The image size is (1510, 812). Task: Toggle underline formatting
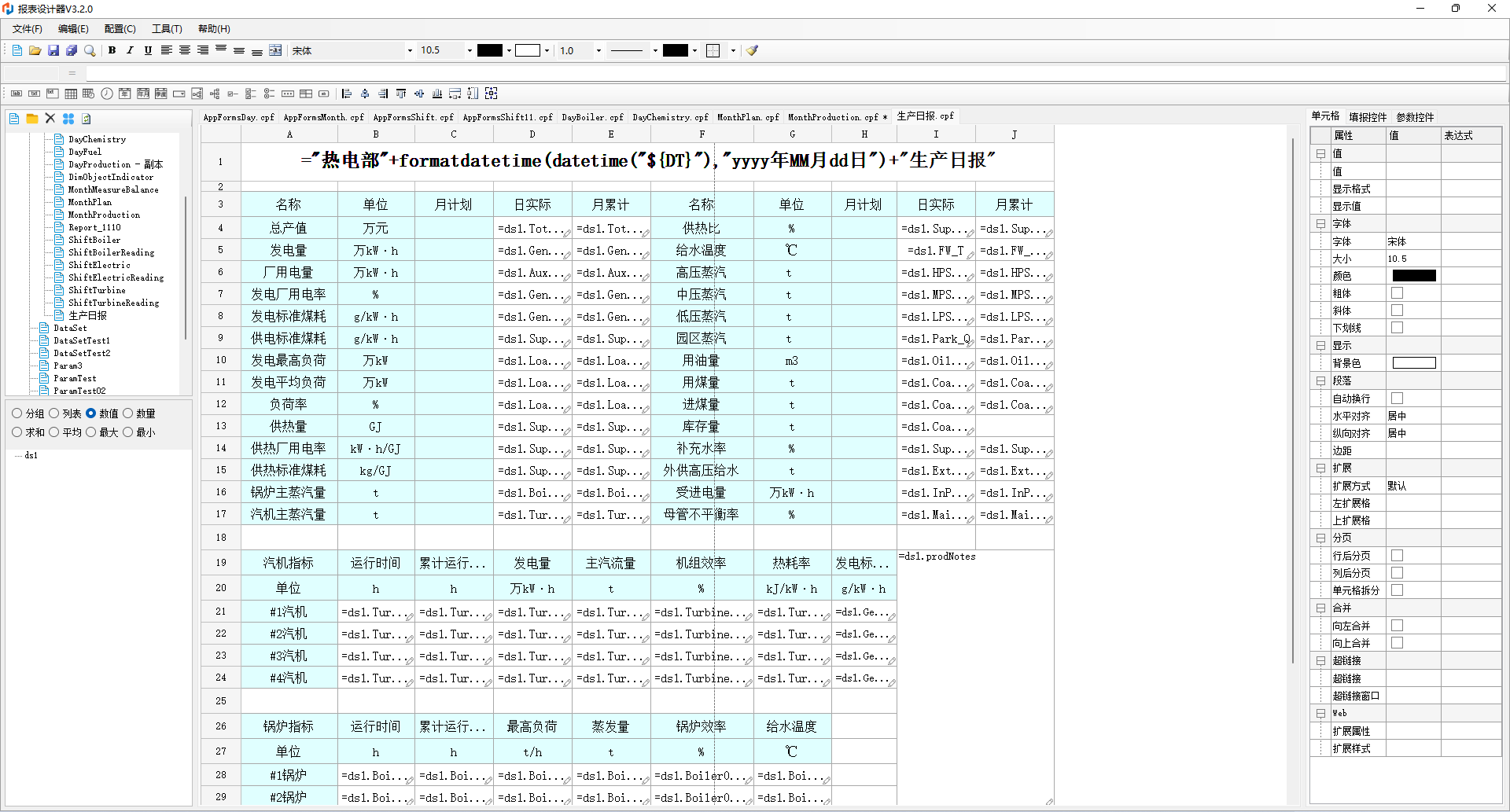148,50
